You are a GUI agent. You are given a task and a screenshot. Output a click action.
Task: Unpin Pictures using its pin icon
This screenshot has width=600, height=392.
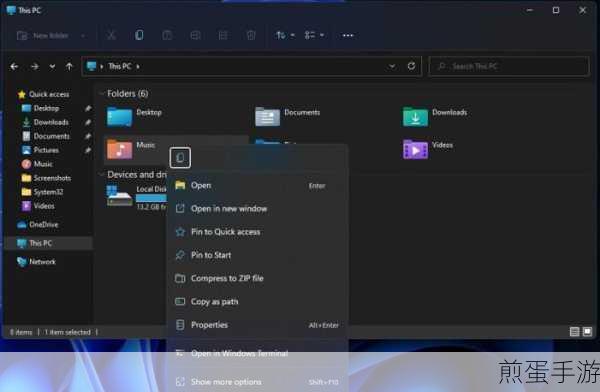pyautogui.click(x=88, y=150)
